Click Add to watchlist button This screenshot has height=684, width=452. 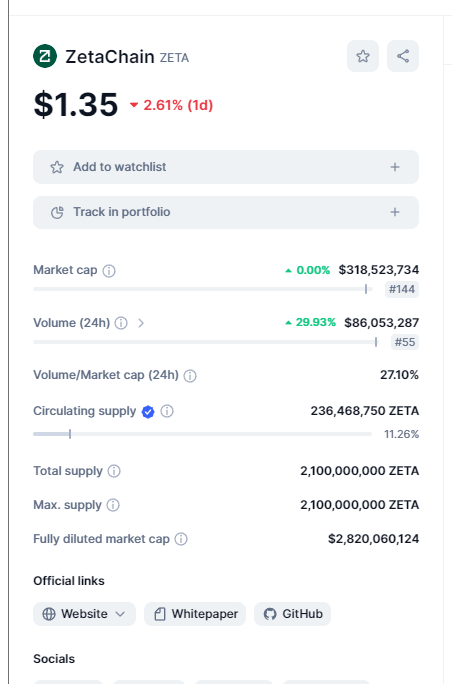click(226, 167)
